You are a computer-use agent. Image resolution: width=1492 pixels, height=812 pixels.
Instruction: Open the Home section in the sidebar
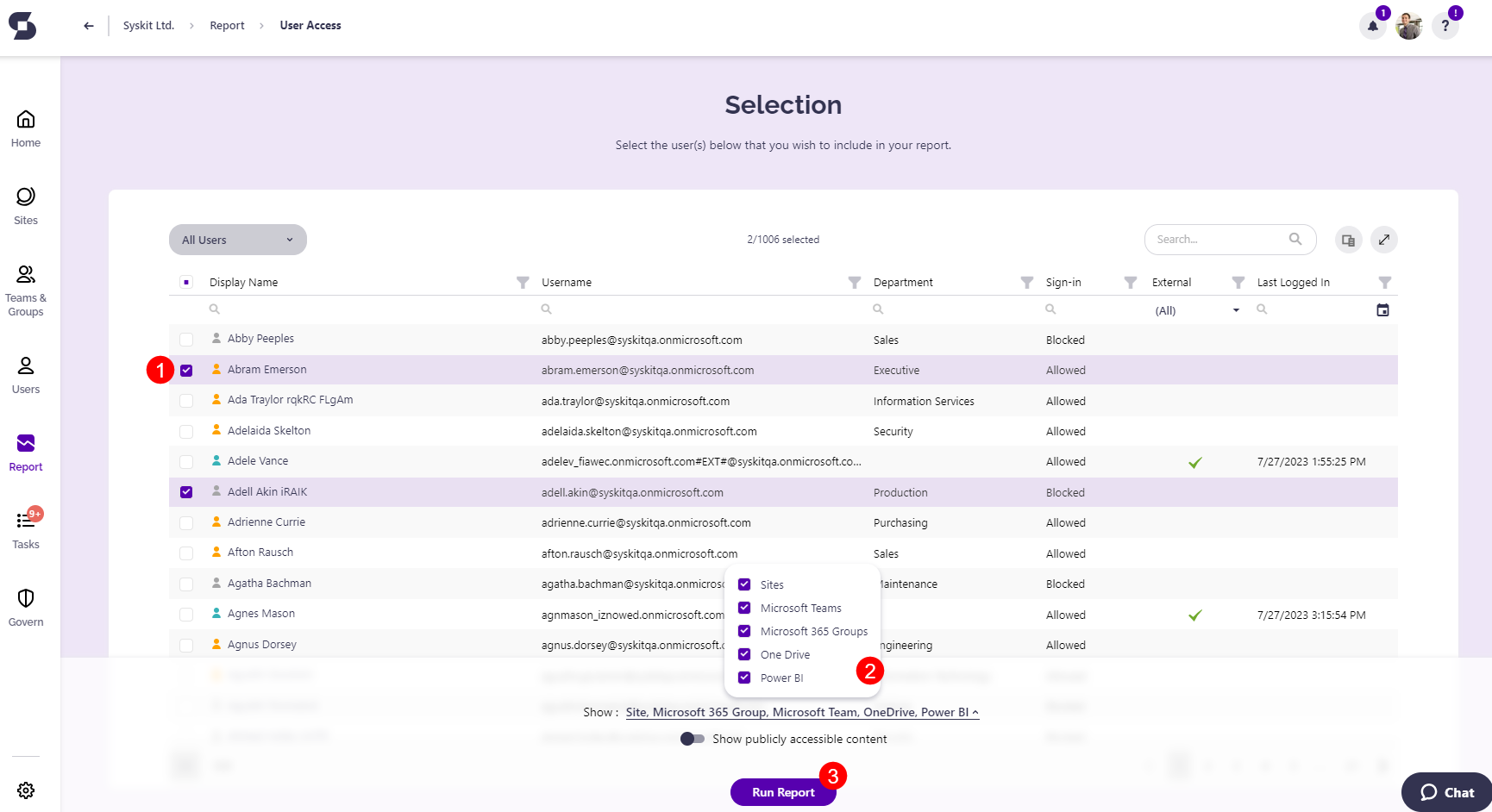tap(25, 128)
